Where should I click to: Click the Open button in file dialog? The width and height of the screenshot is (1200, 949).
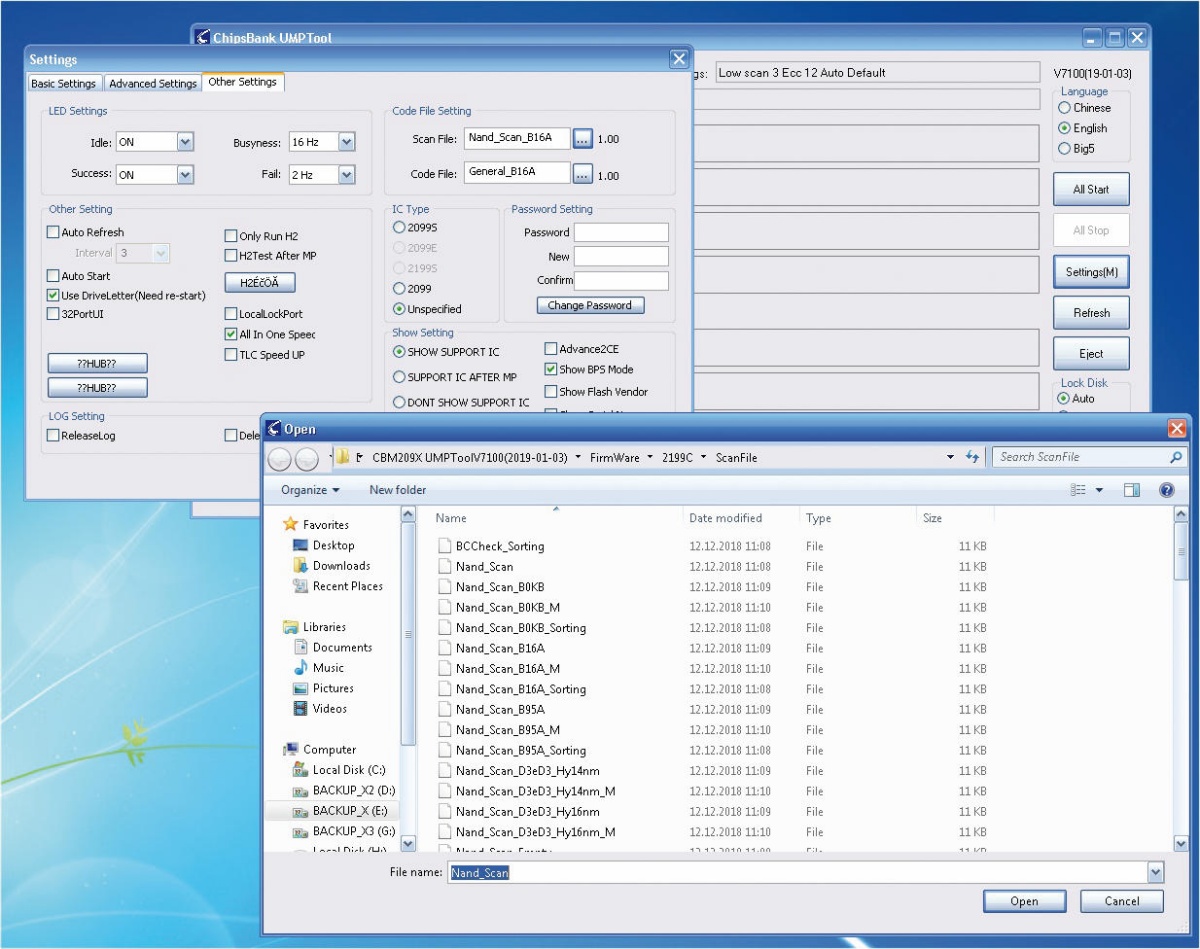tap(1024, 901)
